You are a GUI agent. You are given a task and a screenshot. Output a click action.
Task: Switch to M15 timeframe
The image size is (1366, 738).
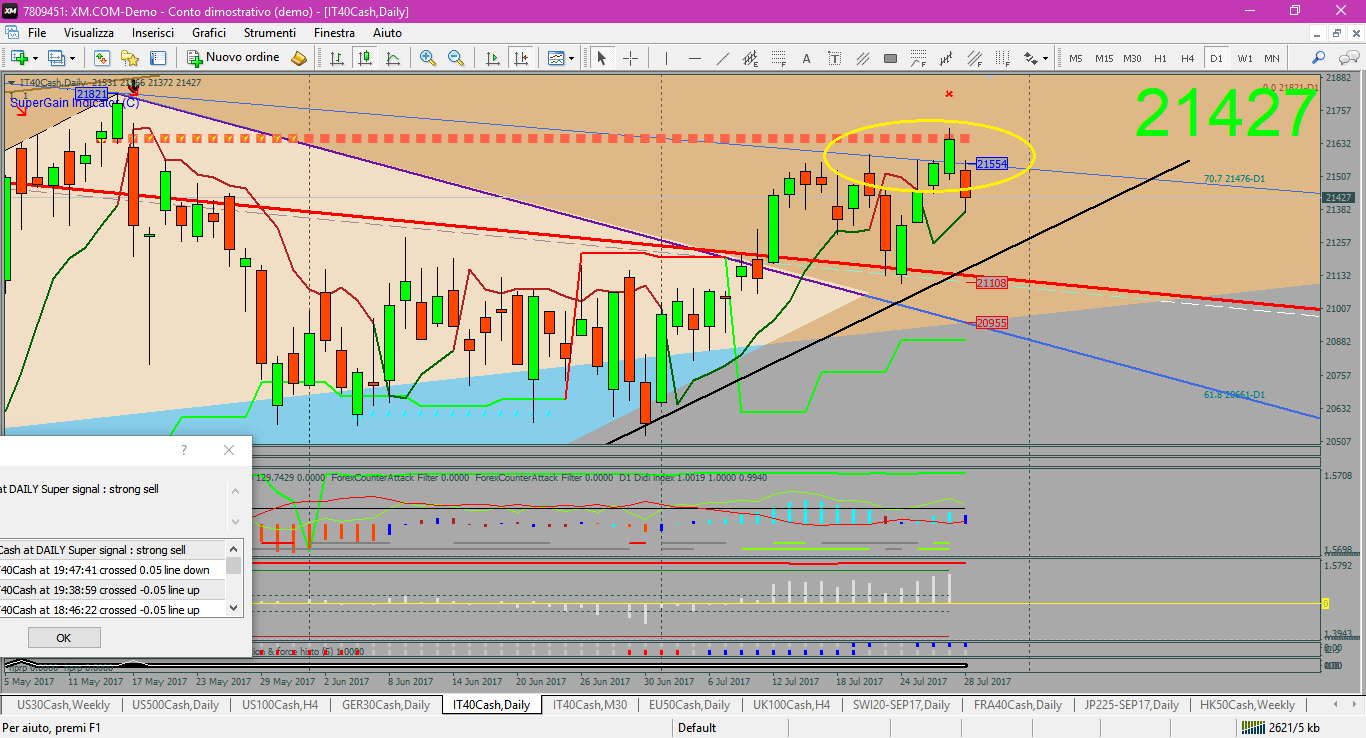coord(1104,58)
